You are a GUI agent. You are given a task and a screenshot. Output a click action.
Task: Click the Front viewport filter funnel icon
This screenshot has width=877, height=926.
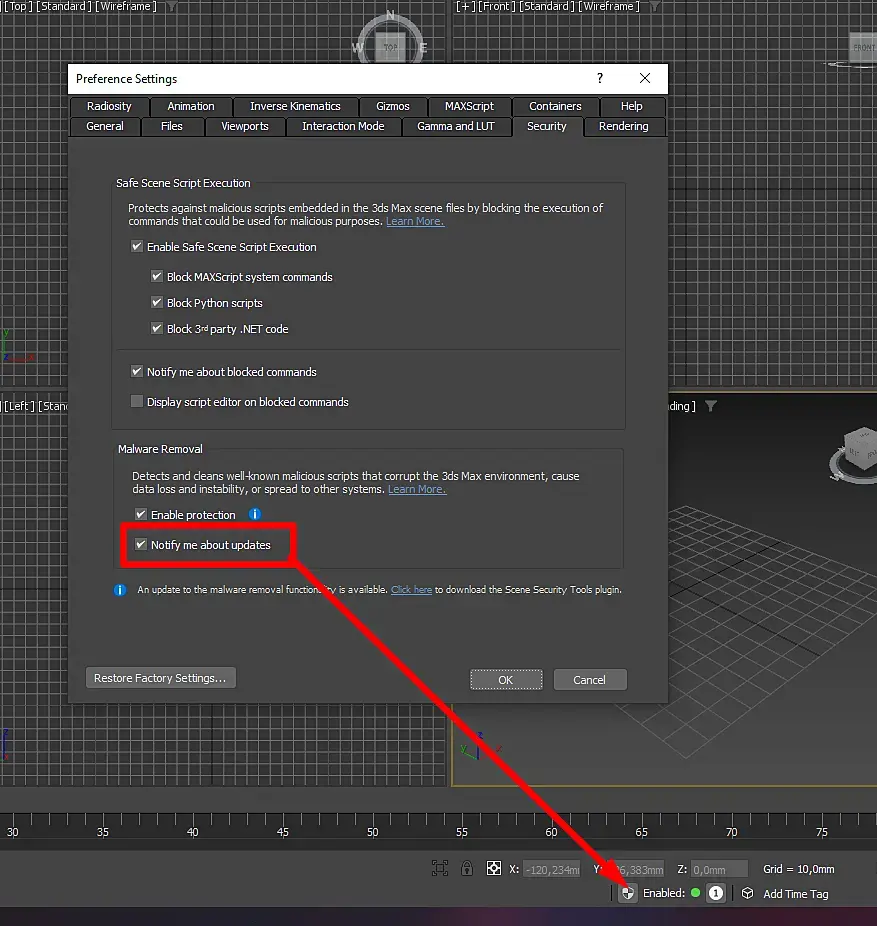[x=655, y=6]
